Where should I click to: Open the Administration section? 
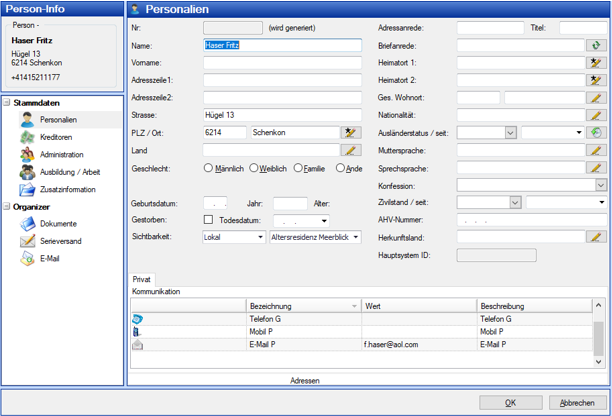coord(61,155)
